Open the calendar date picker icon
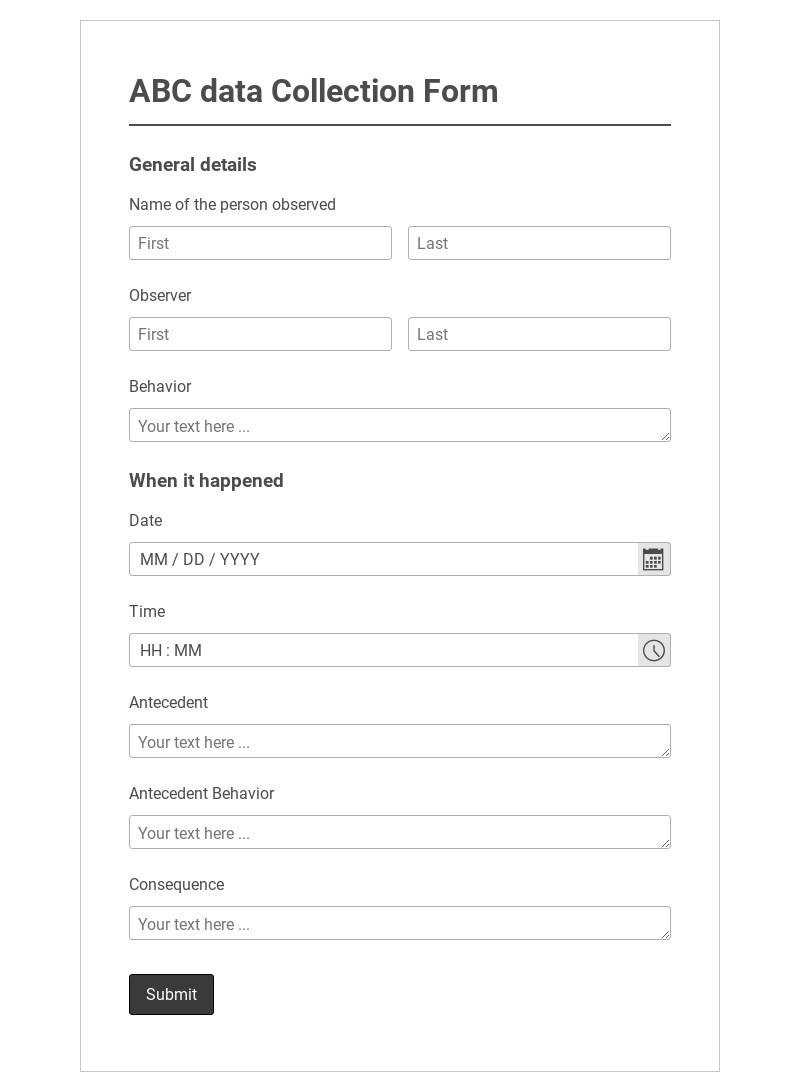This screenshot has height=1072, width=800. (x=653, y=559)
